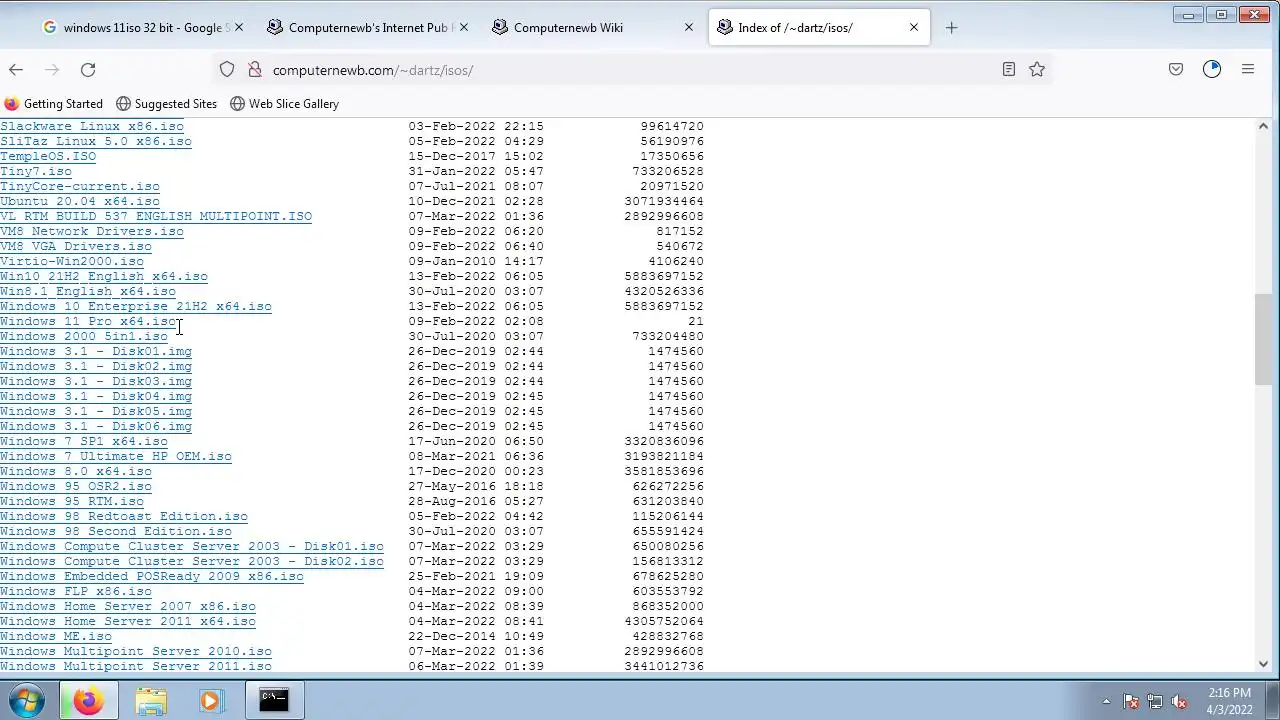Open VM8 Network Drivers.iso link
1280x720 pixels.
point(92,231)
